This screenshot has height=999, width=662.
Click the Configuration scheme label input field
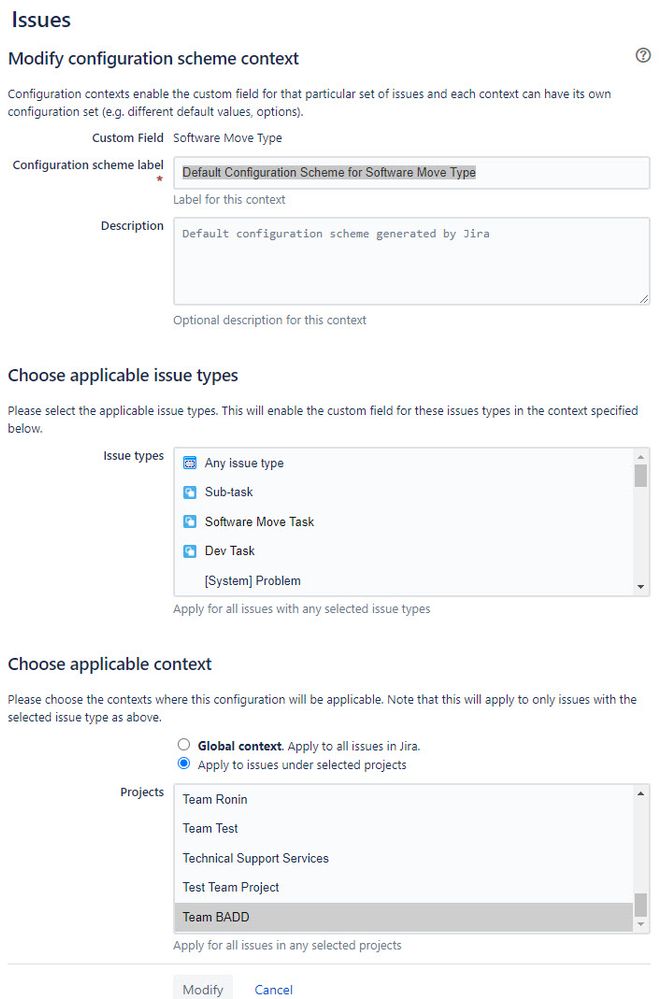[412, 173]
